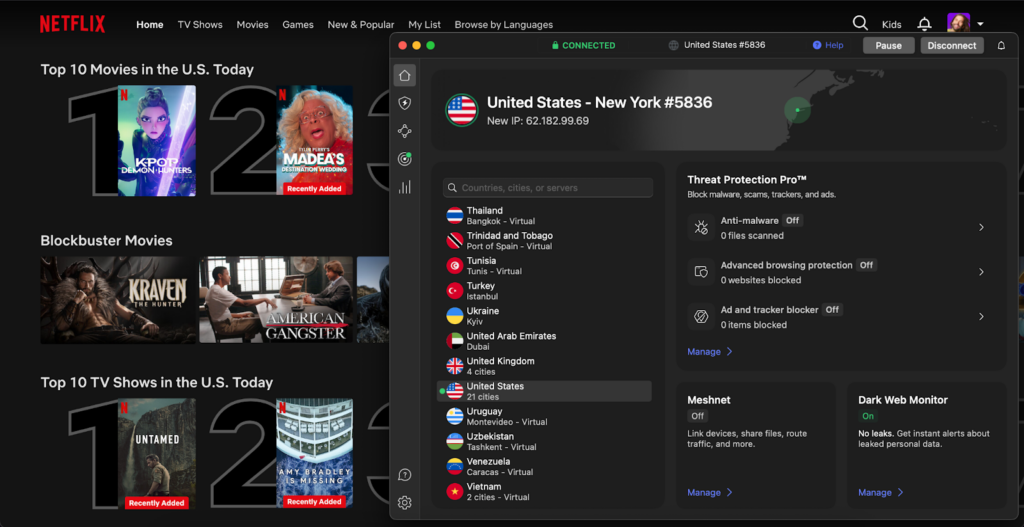Toggle Ad and tracker blocker Off status
Image resolution: width=1024 pixels, height=527 pixels.
click(832, 310)
